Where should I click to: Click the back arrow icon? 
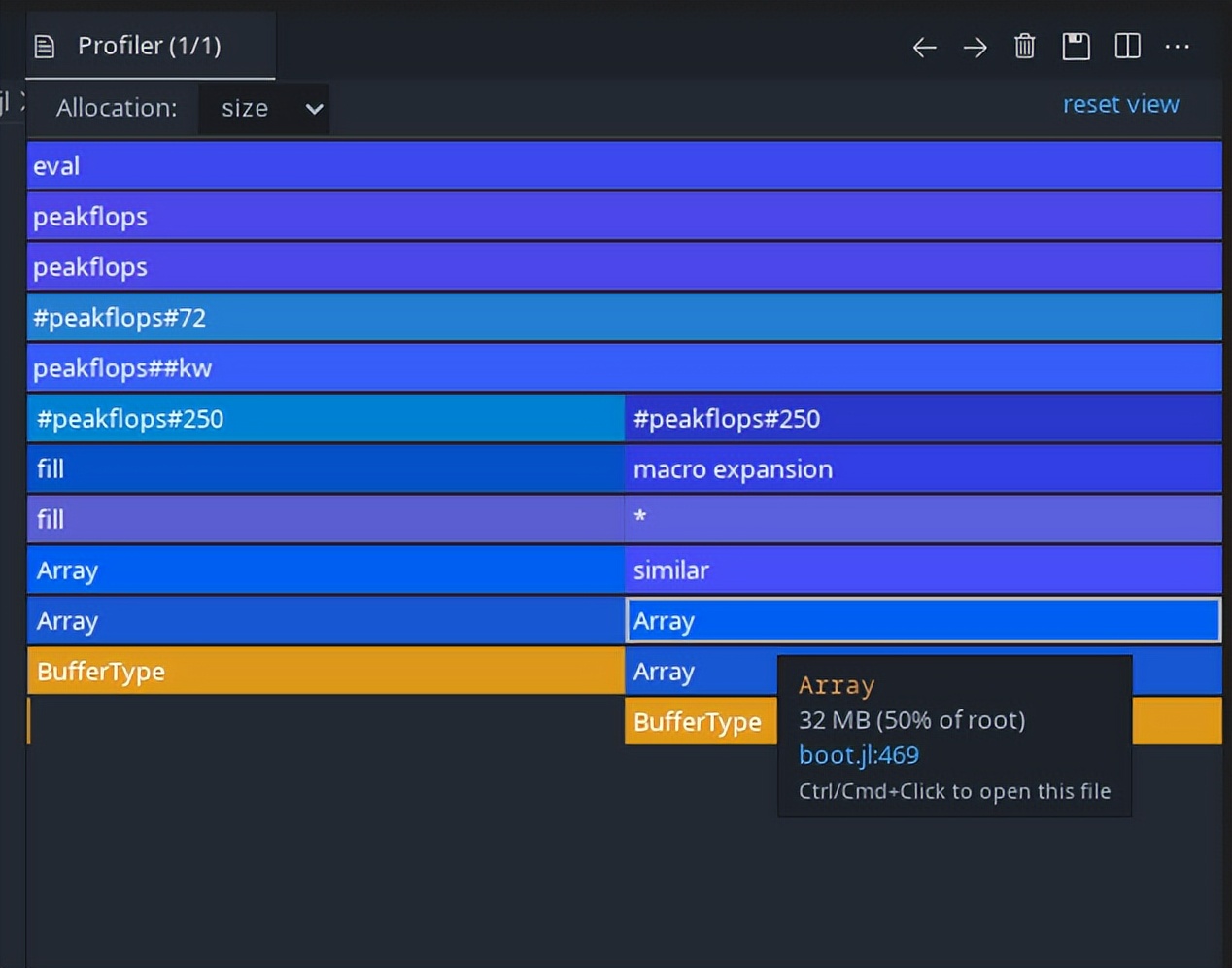click(924, 47)
